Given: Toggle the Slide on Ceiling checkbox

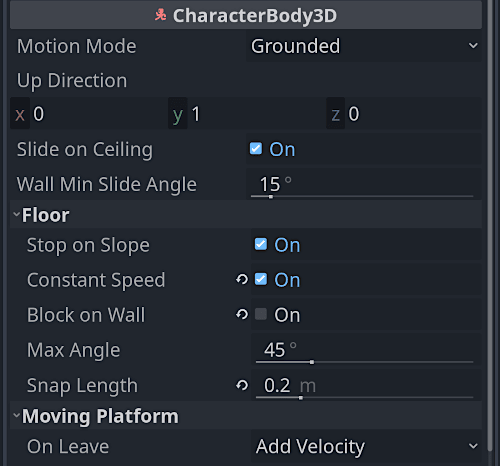Looking at the screenshot, I should [256, 149].
